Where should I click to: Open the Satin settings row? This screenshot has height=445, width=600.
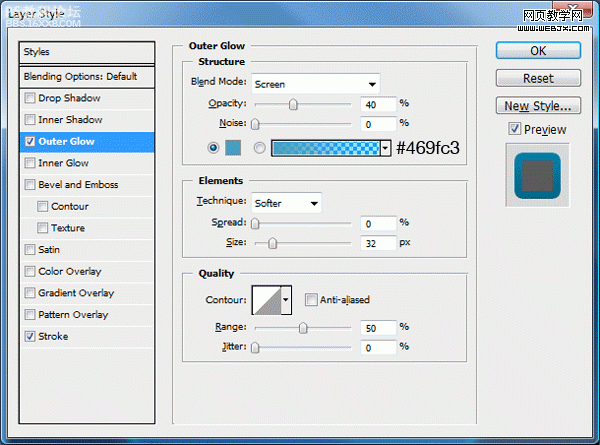click(x=87, y=250)
